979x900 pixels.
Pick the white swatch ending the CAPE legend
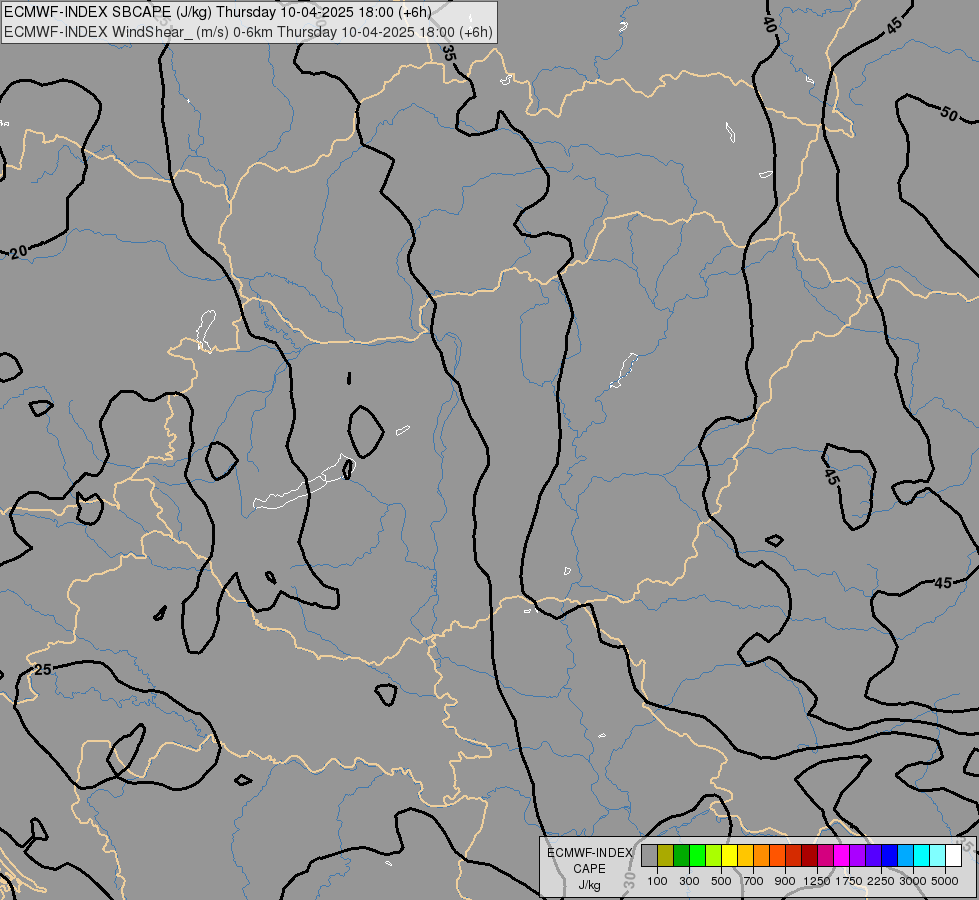point(953,855)
